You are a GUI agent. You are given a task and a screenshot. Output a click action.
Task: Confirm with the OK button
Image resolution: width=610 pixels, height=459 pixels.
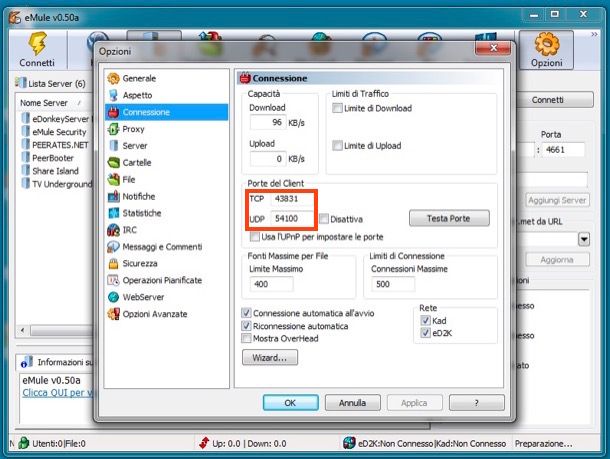[x=290, y=403]
